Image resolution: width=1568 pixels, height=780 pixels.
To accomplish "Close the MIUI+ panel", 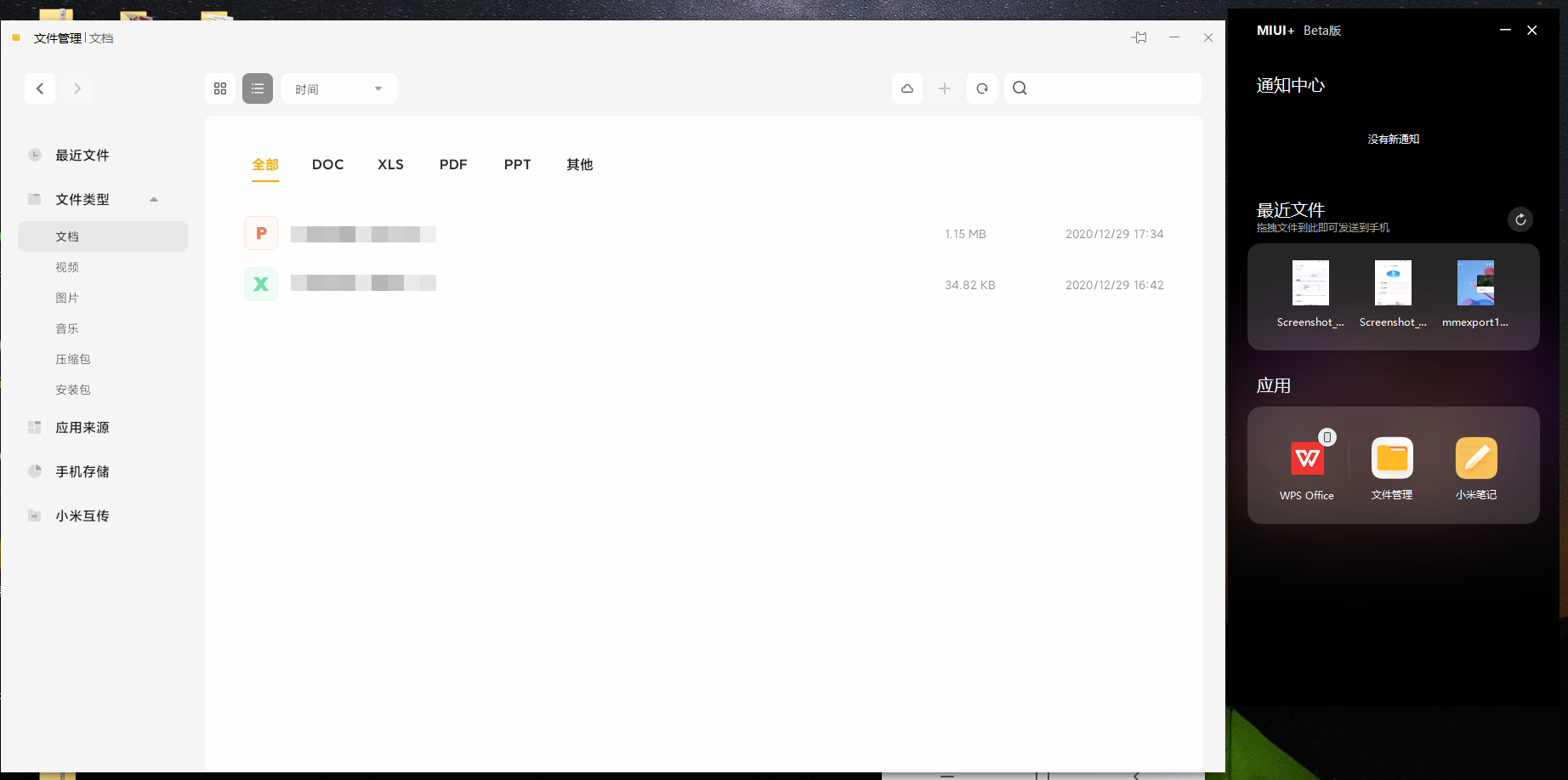I will 1532,30.
